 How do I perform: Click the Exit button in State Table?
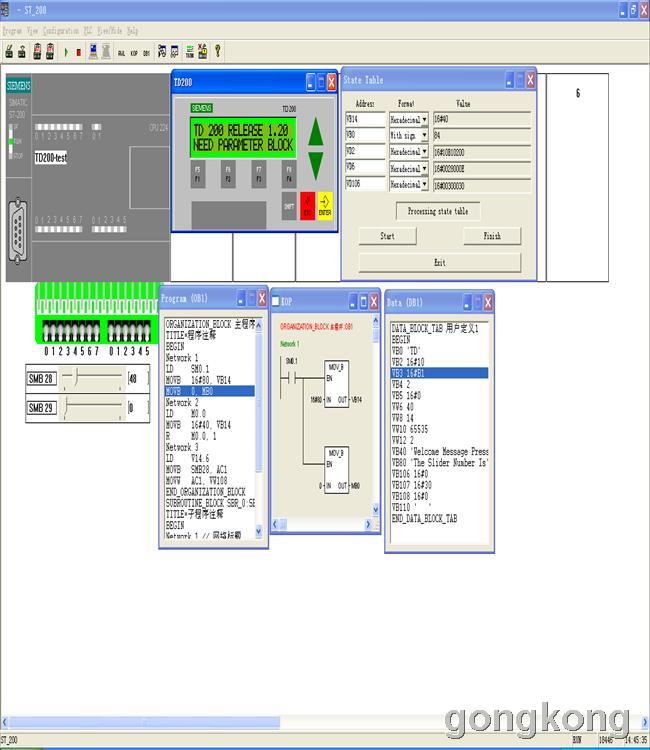(440, 263)
